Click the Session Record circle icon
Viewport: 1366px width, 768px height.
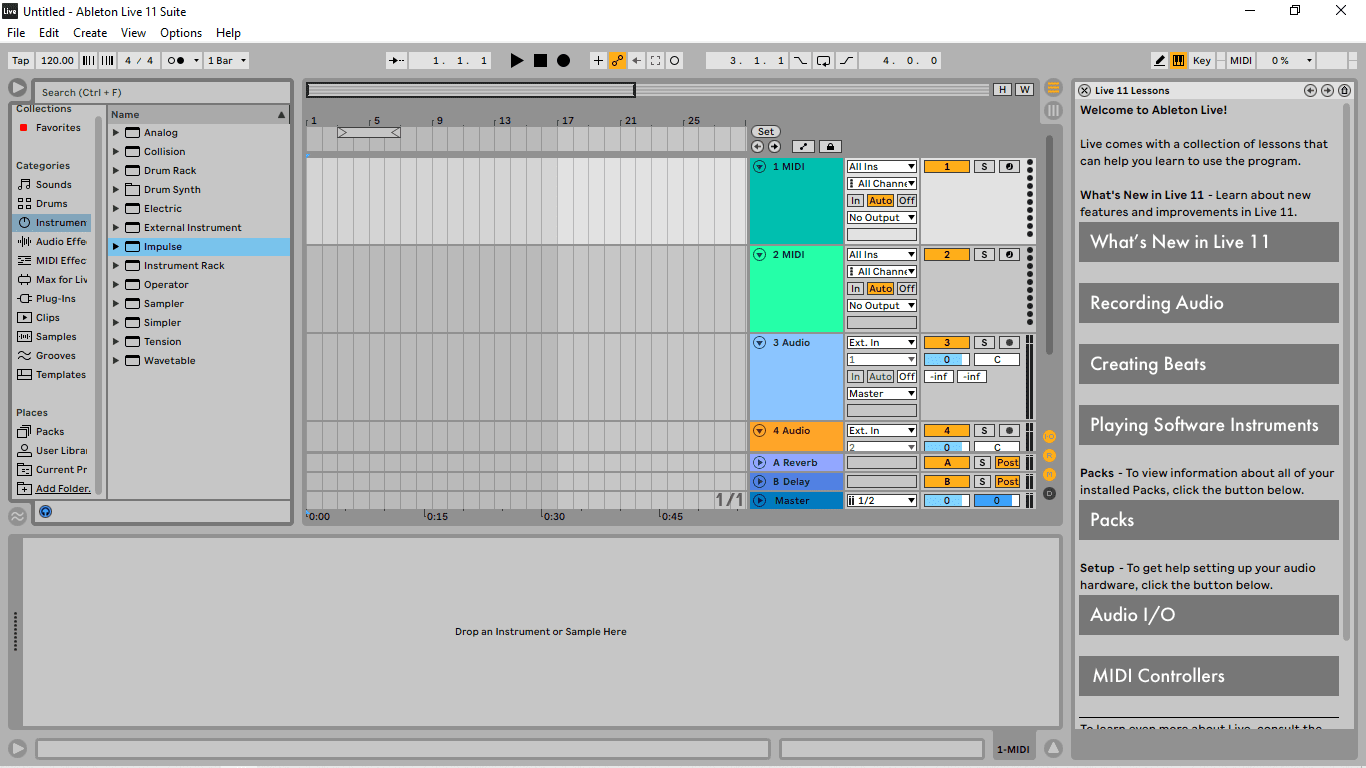pyautogui.click(x=675, y=61)
